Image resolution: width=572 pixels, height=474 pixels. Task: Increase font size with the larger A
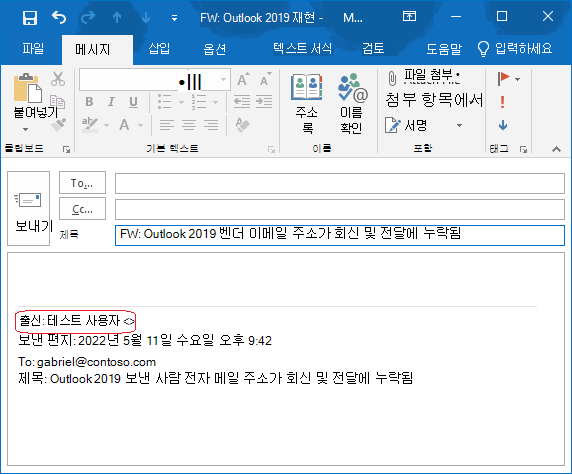pyautogui.click(x=243, y=80)
